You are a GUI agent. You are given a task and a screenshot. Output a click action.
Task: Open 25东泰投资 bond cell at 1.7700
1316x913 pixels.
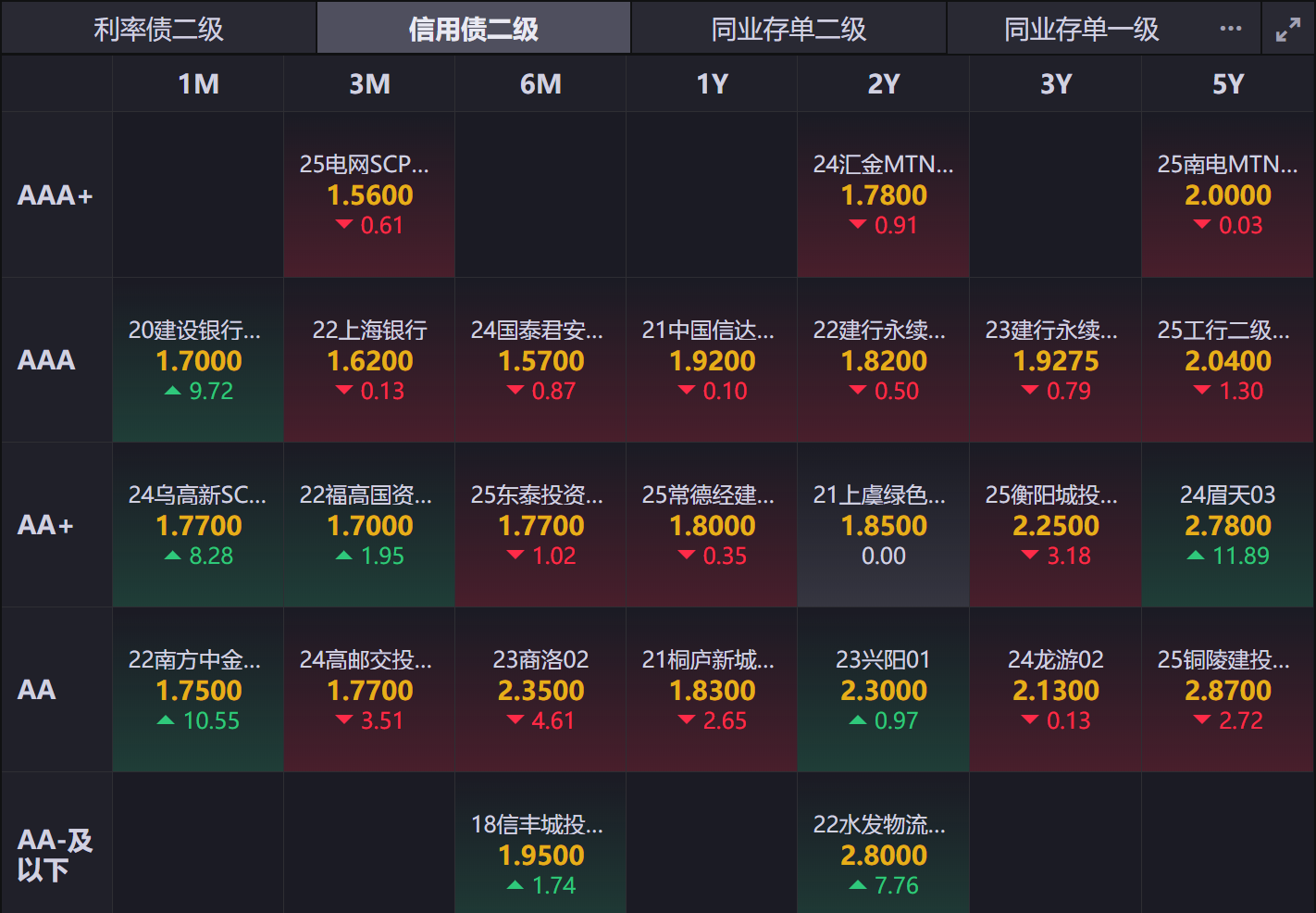click(x=540, y=525)
